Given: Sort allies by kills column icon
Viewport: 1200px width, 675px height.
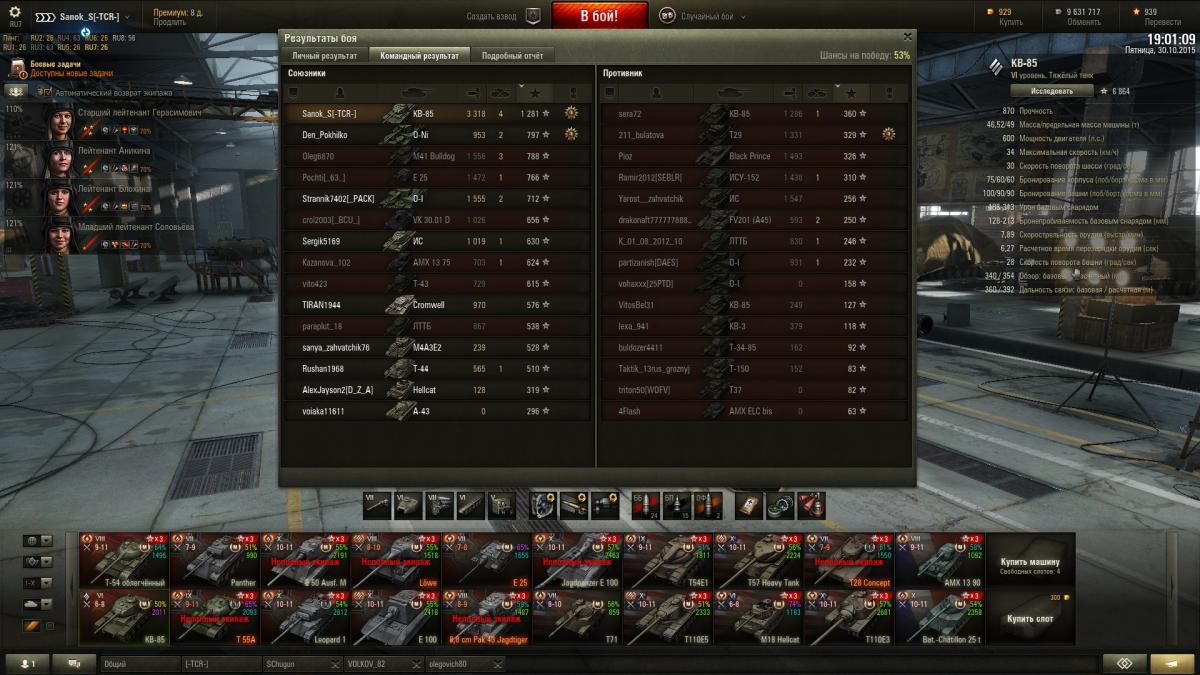Looking at the screenshot, I should pyautogui.click(x=503, y=92).
